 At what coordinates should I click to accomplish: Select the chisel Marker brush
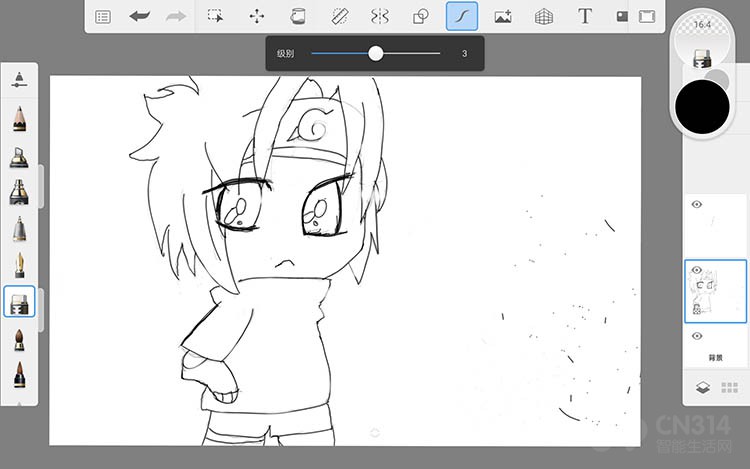point(19,157)
